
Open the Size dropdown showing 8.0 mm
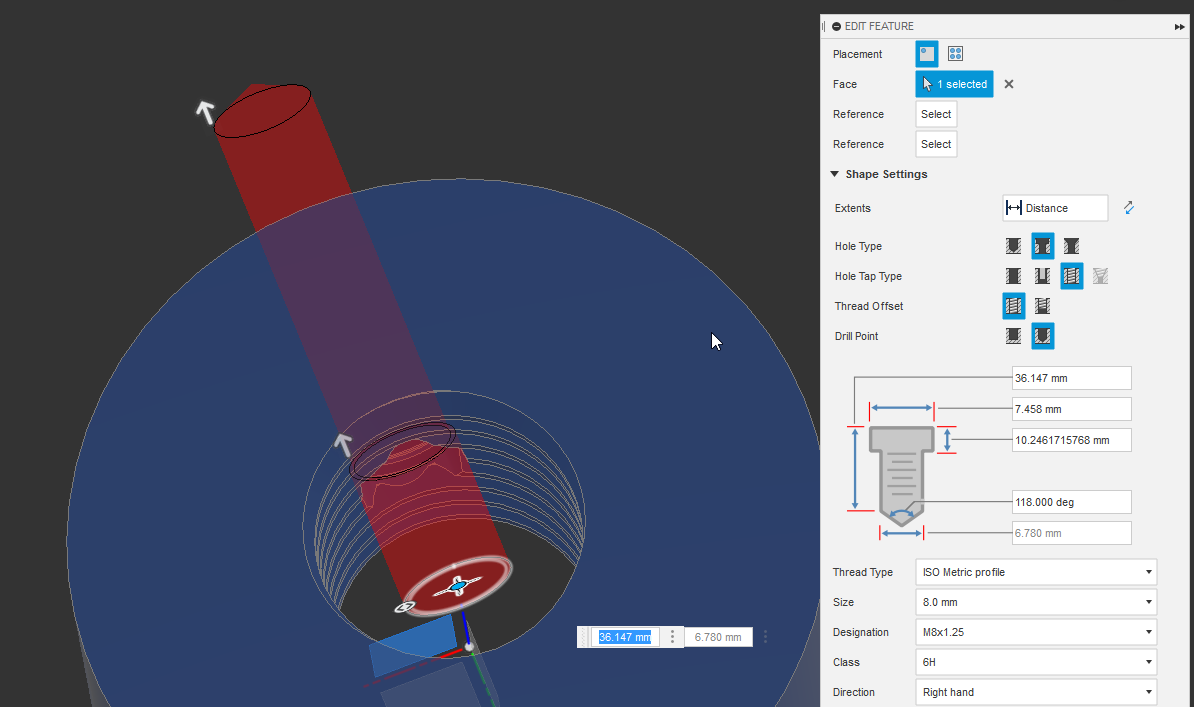pyautogui.click(x=1035, y=602)
